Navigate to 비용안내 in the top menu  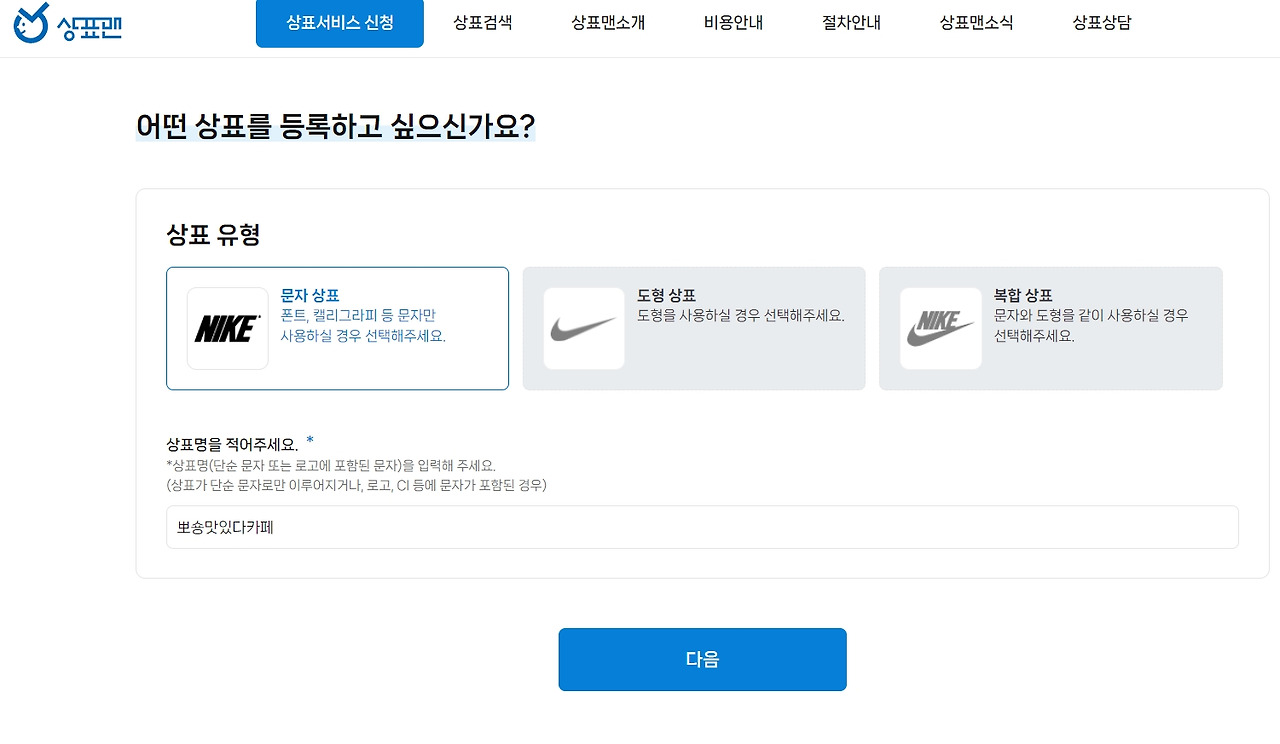pos(733,23)
